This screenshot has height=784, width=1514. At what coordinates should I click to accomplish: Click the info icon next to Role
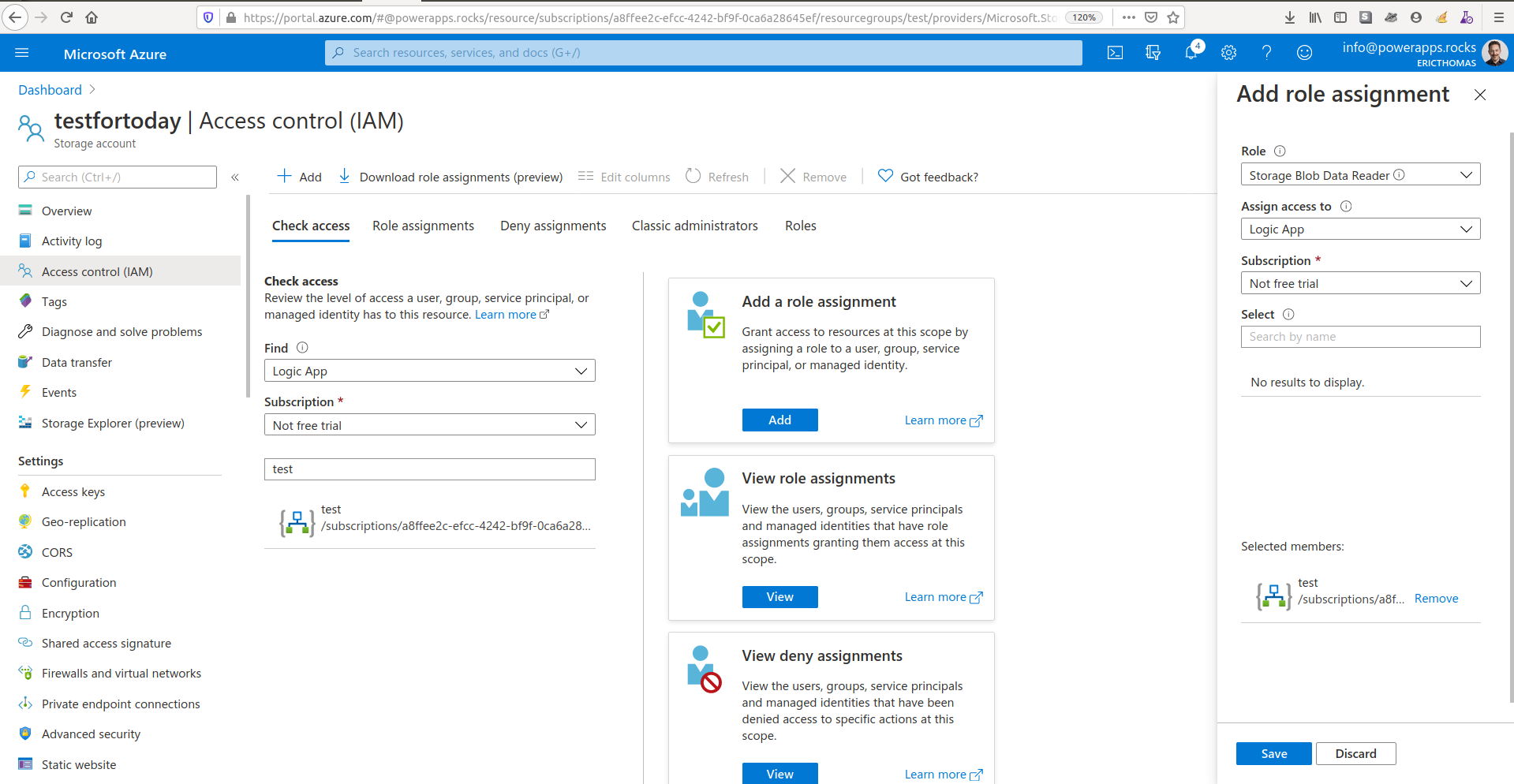tap(1279, 151)
